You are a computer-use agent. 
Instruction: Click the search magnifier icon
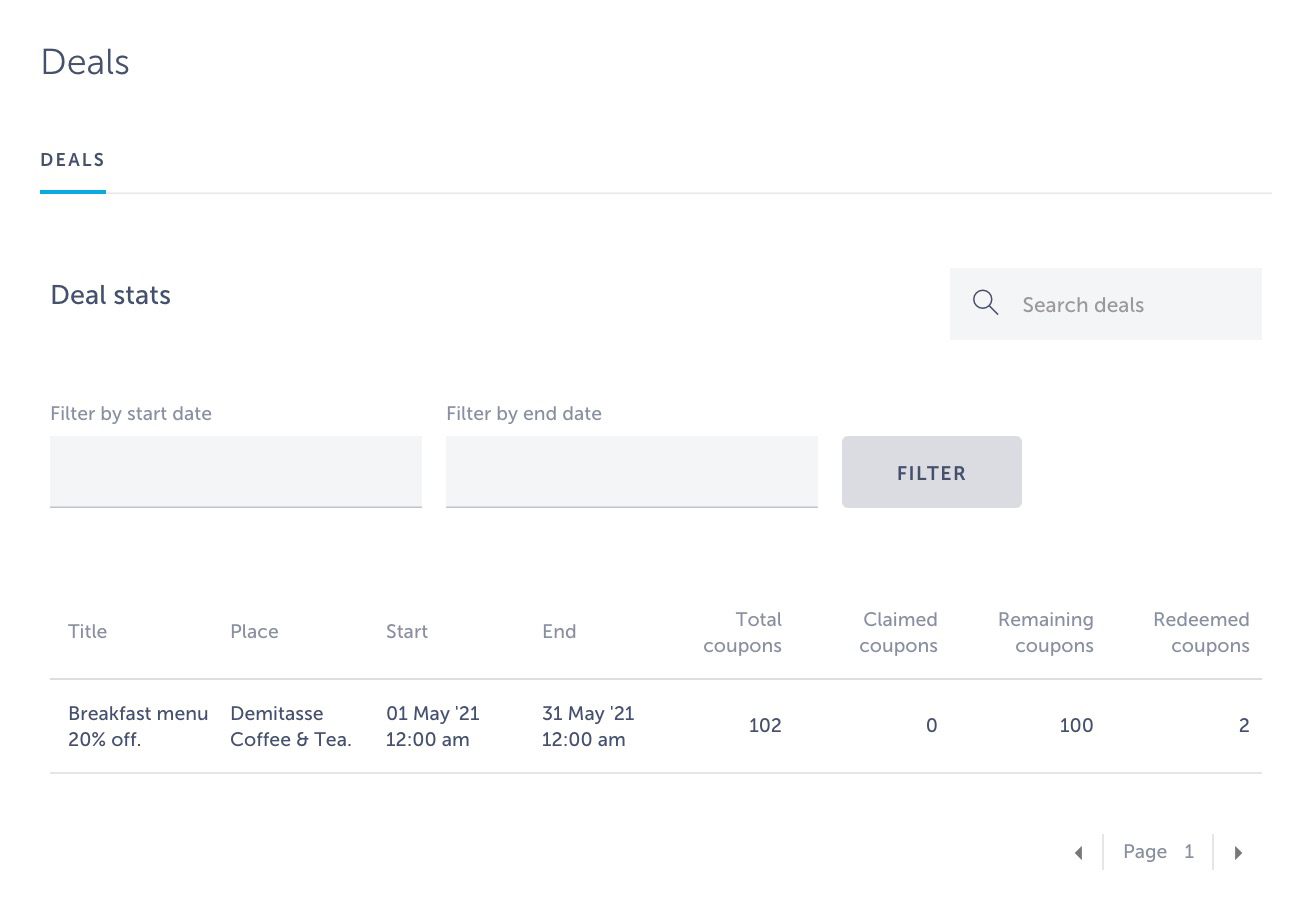click(985, 304)
